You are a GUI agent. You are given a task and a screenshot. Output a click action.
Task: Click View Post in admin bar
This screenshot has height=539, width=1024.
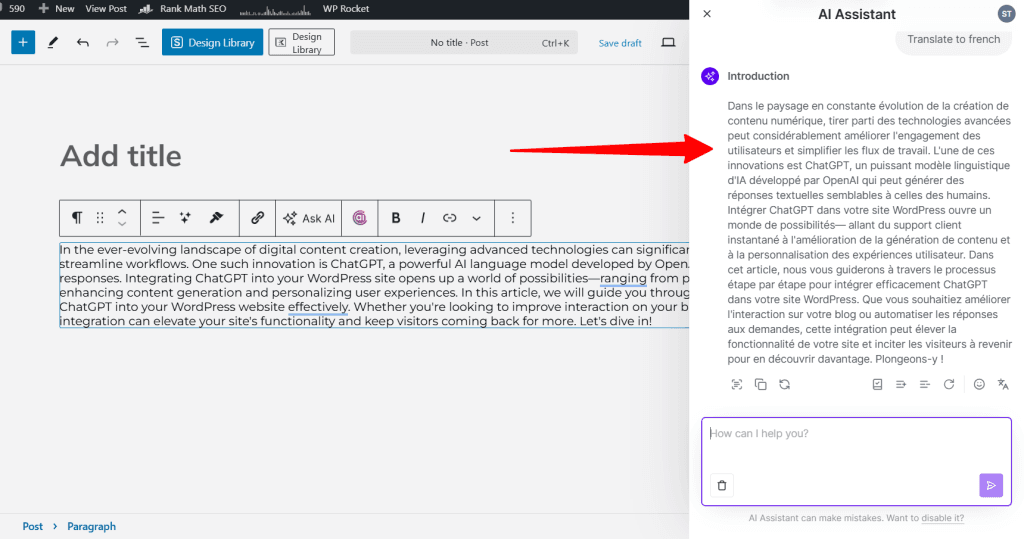(x=106, y=8)
